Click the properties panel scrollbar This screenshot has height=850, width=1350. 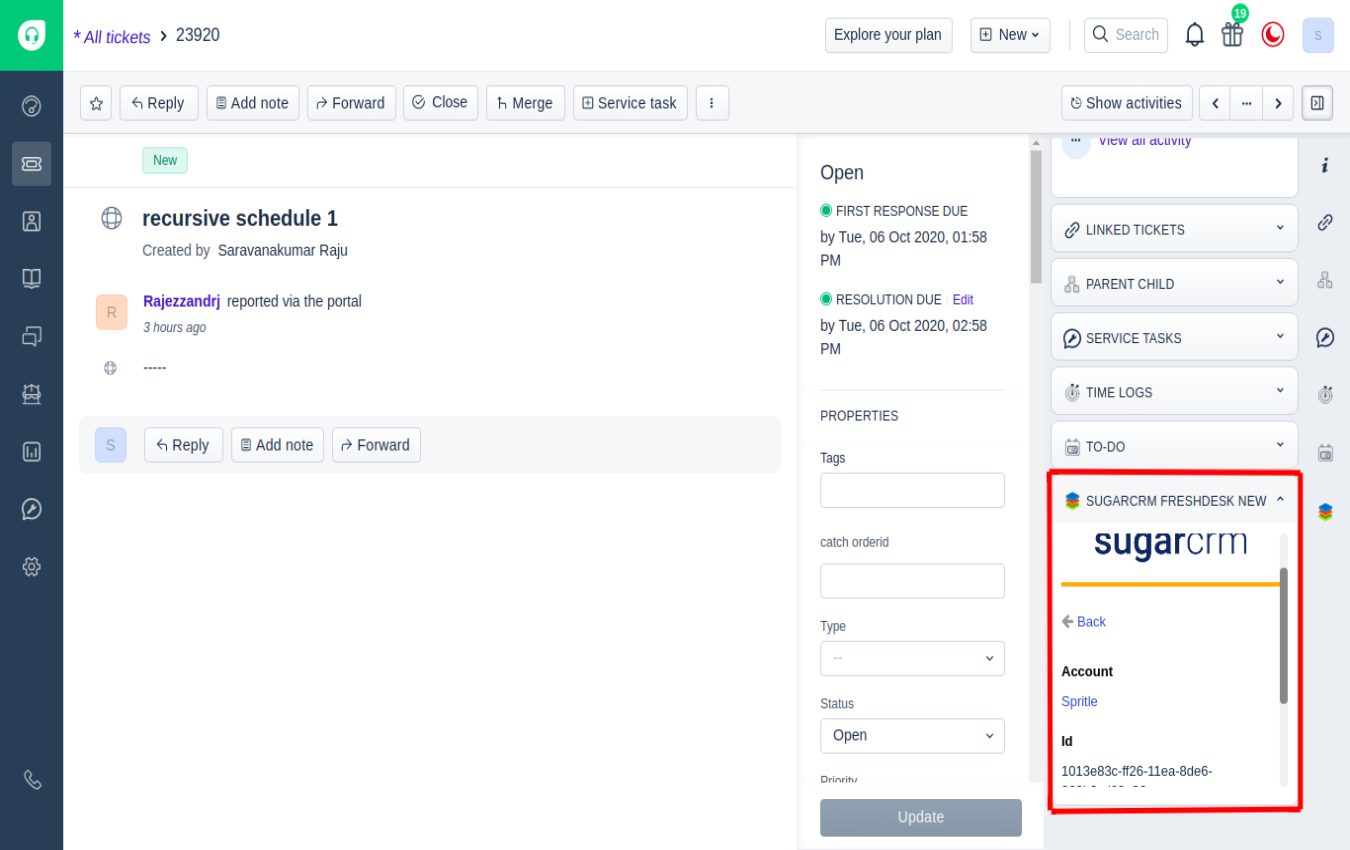click(x=1036, y=215)
